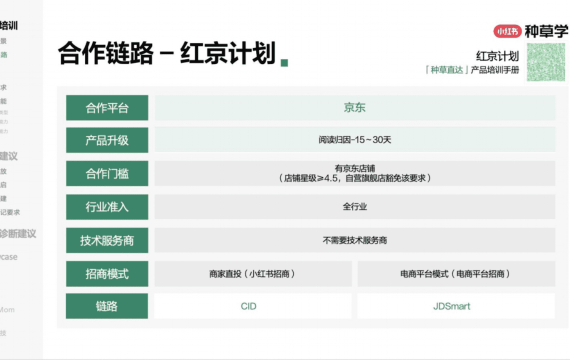Click the 「种草直达」 green text
Image resolution: width=570 pixels, height=360 pixels.
[x=447, y=70]
